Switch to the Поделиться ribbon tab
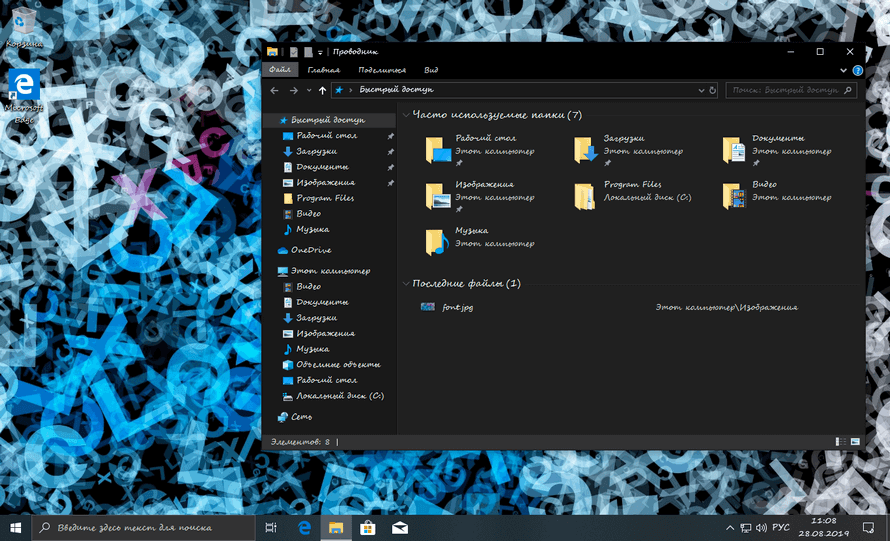The height and width of the screenshot is (541, 890). coord(382,70)
